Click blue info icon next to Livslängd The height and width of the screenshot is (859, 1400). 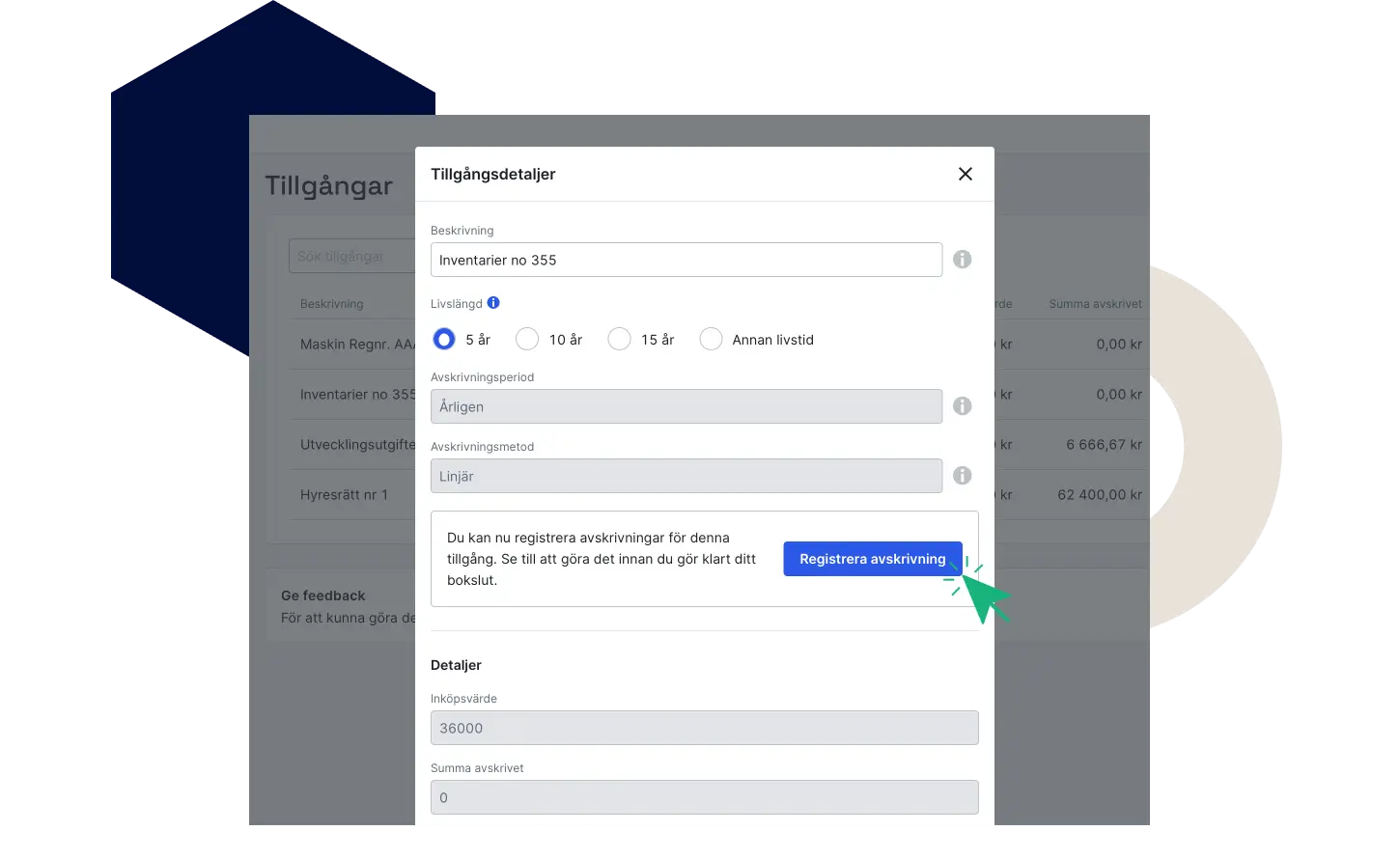click(x=493, y=303)
